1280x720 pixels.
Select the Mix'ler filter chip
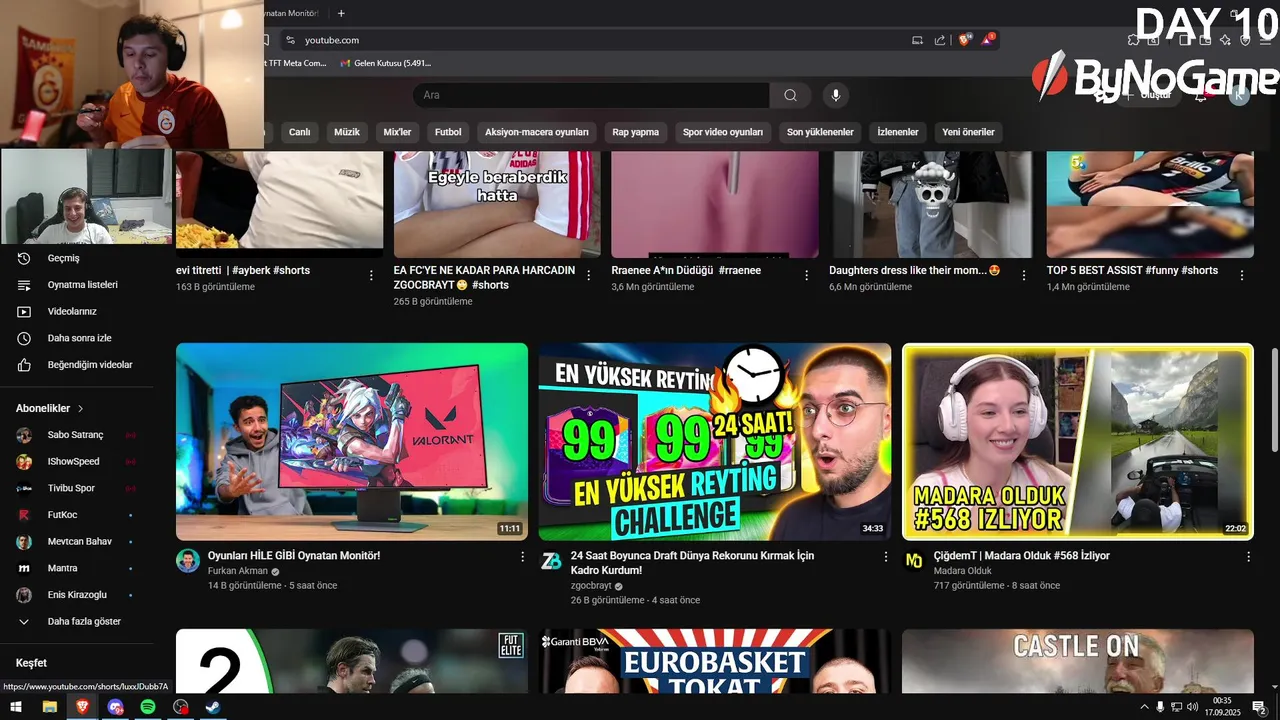pyautogui.click(x=397, y=132)
